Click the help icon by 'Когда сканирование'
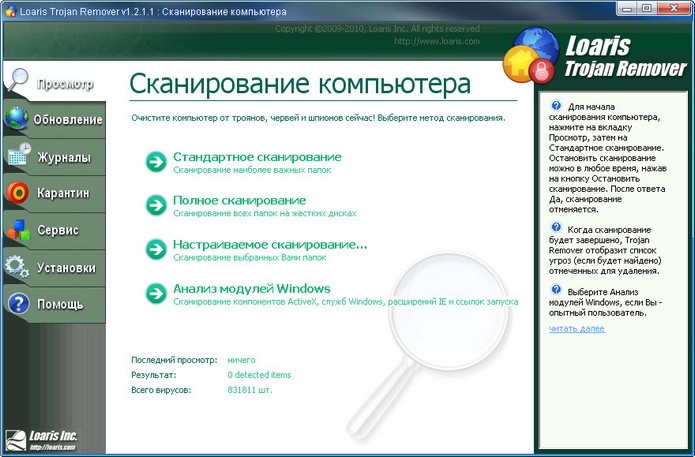The height and width of the screenshot is (457, 695). click(555, 227)
